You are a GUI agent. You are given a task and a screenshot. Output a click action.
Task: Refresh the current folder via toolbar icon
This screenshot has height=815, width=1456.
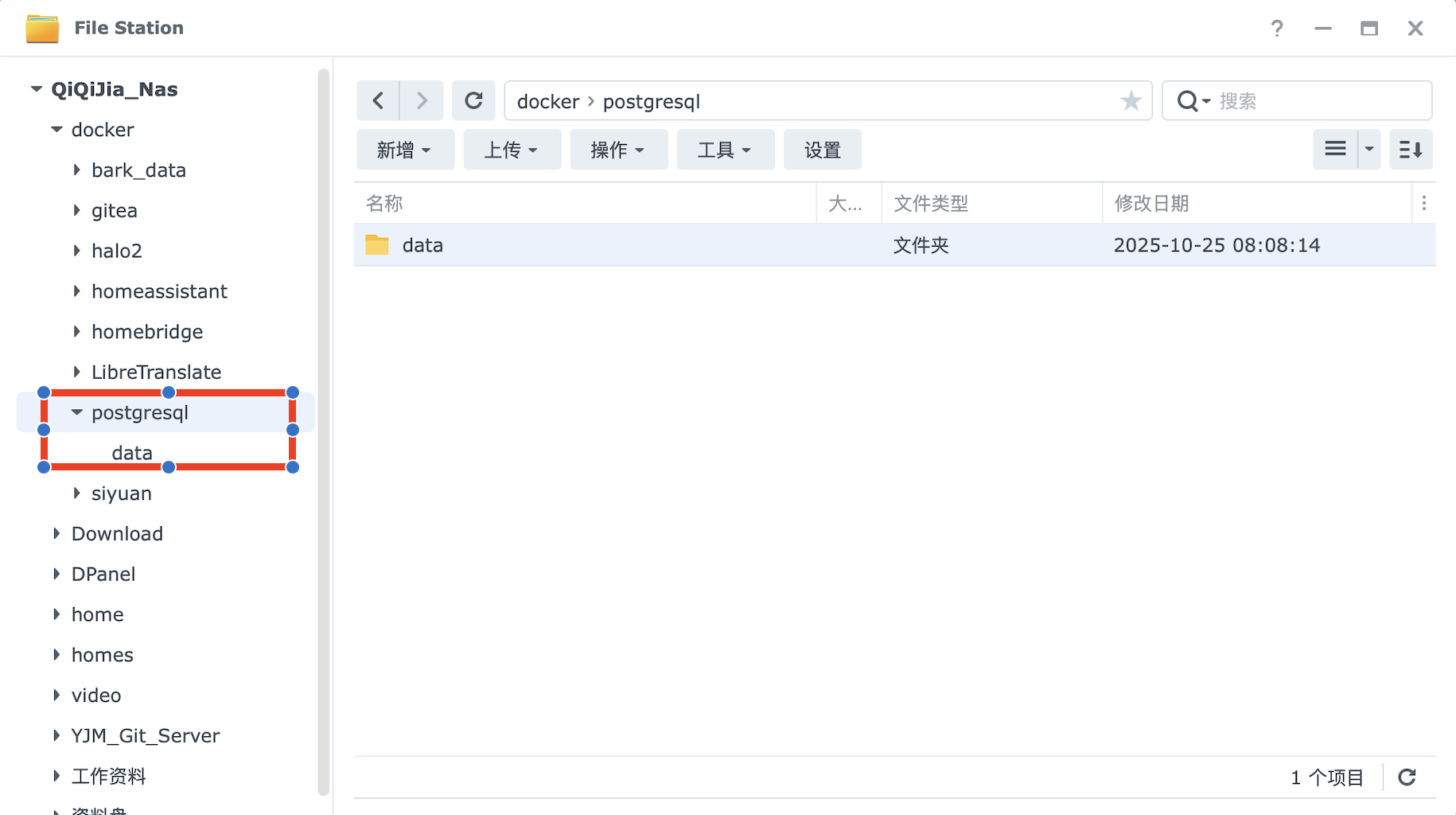coord(473,101)
